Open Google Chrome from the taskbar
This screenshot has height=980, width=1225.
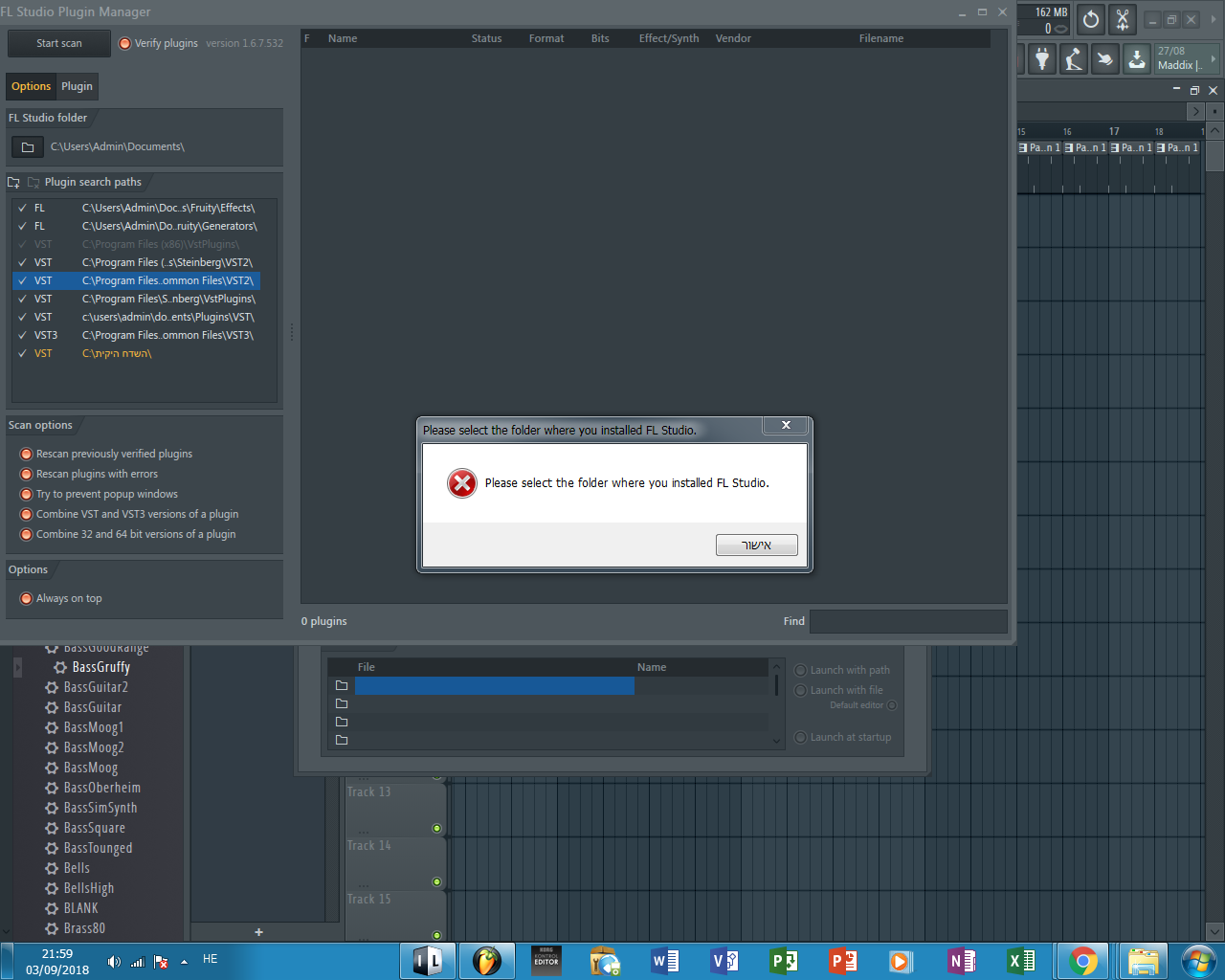1083,961
